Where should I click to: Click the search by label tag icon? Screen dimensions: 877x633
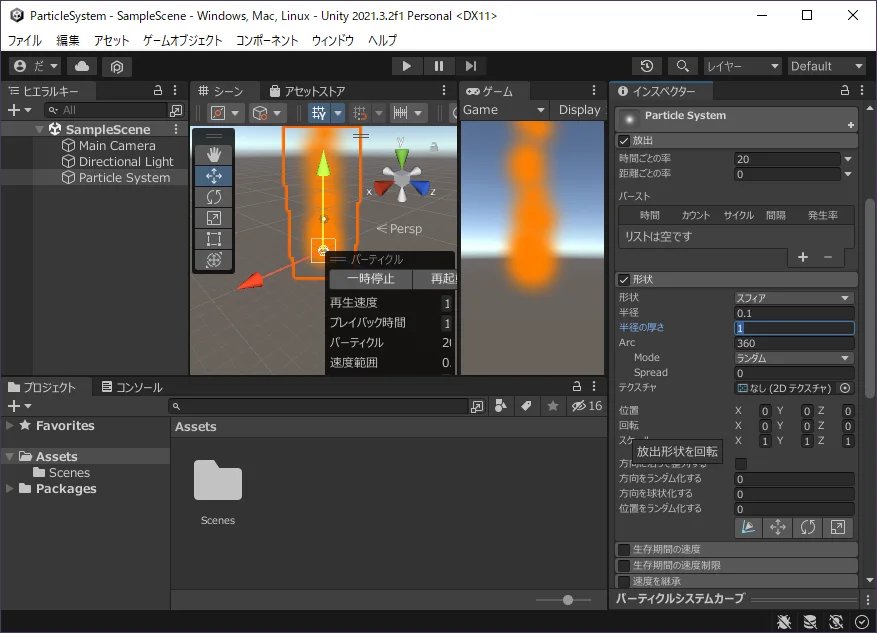tap(526, 406)
